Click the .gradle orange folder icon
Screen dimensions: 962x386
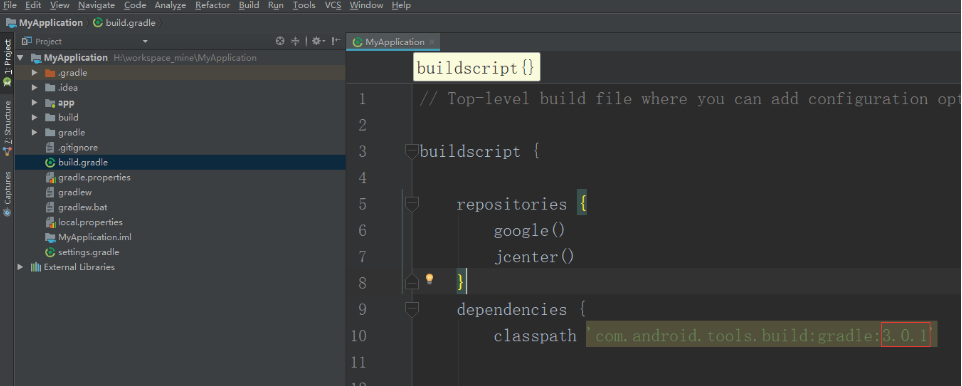pyautogui.click(x=50, y=73)
